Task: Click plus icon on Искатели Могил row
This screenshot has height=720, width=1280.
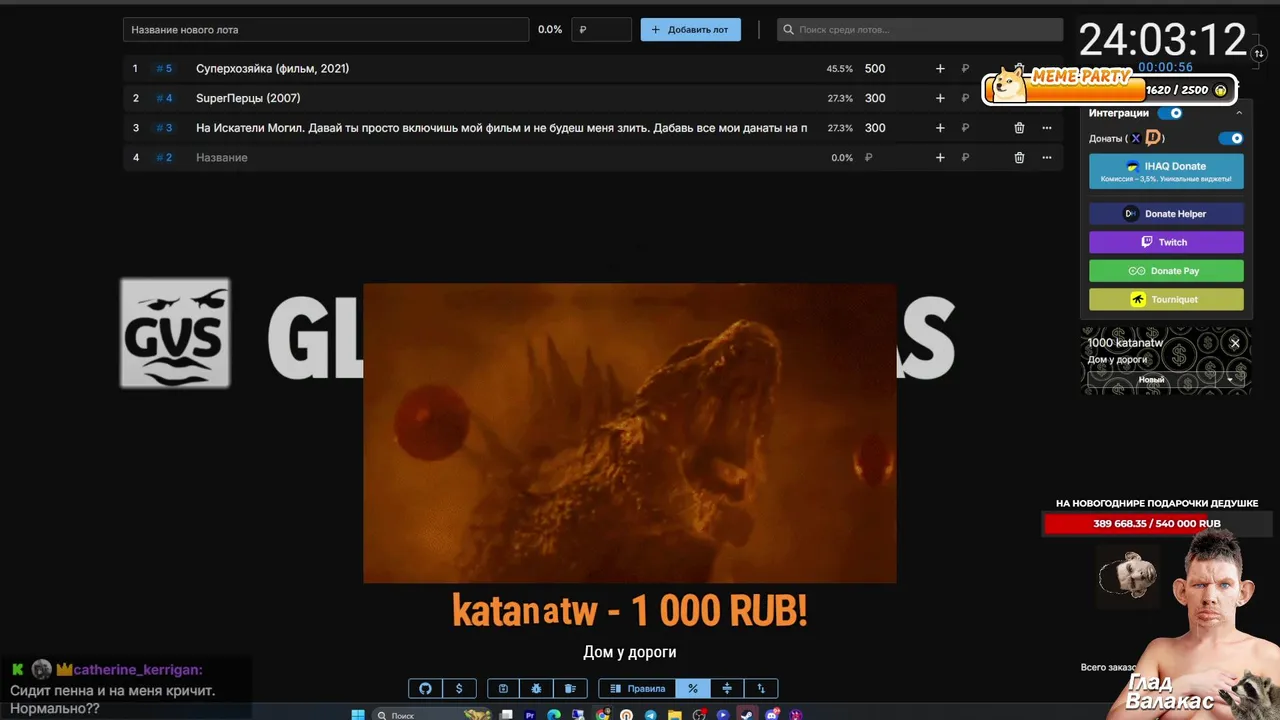Action: pyautogui.click(x=940, y=128)
